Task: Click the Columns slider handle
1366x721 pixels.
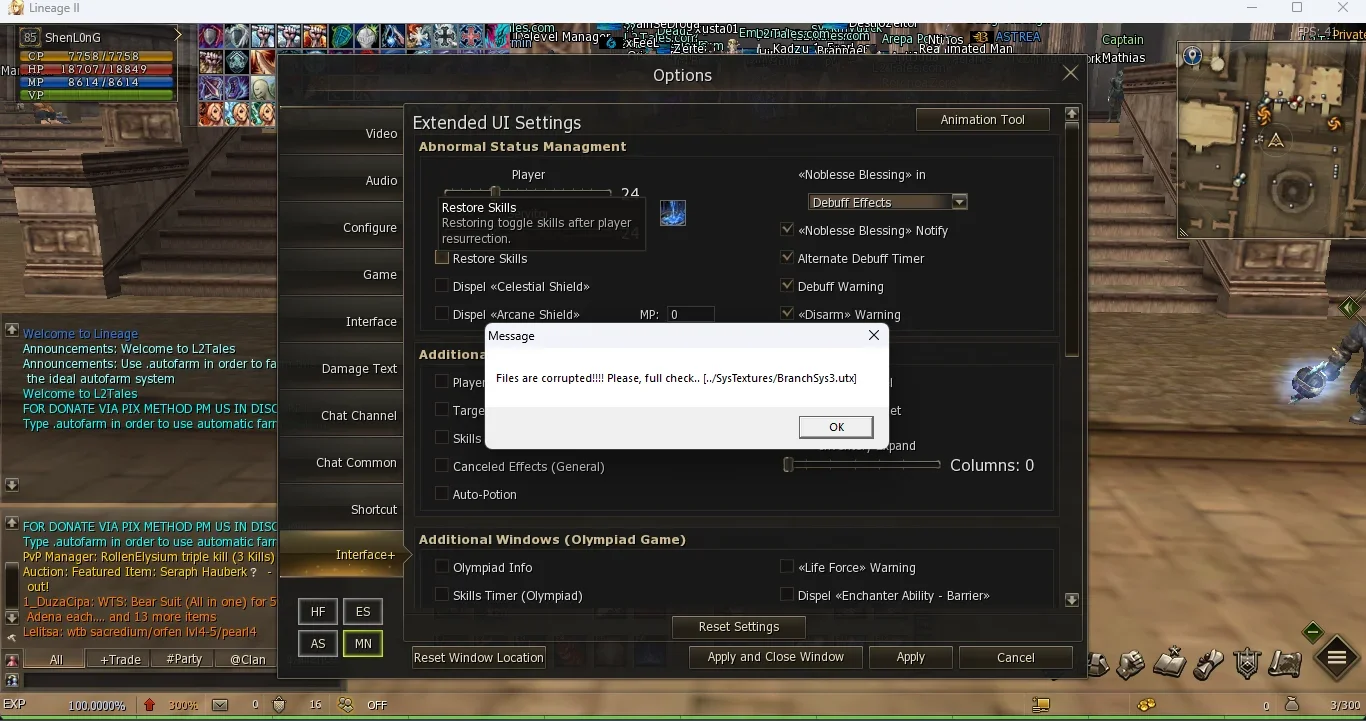Action: (x=788, y=465)
